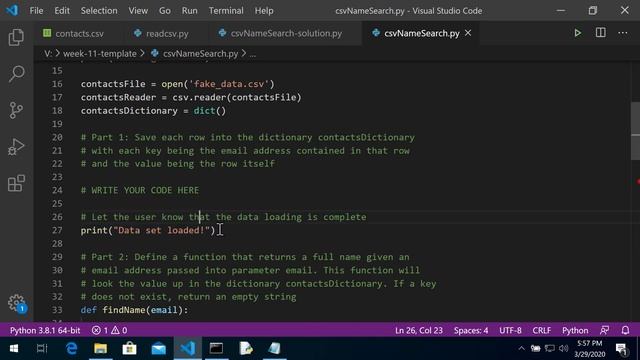Click the feedback icon in status bar

click(x=604, y=330)
